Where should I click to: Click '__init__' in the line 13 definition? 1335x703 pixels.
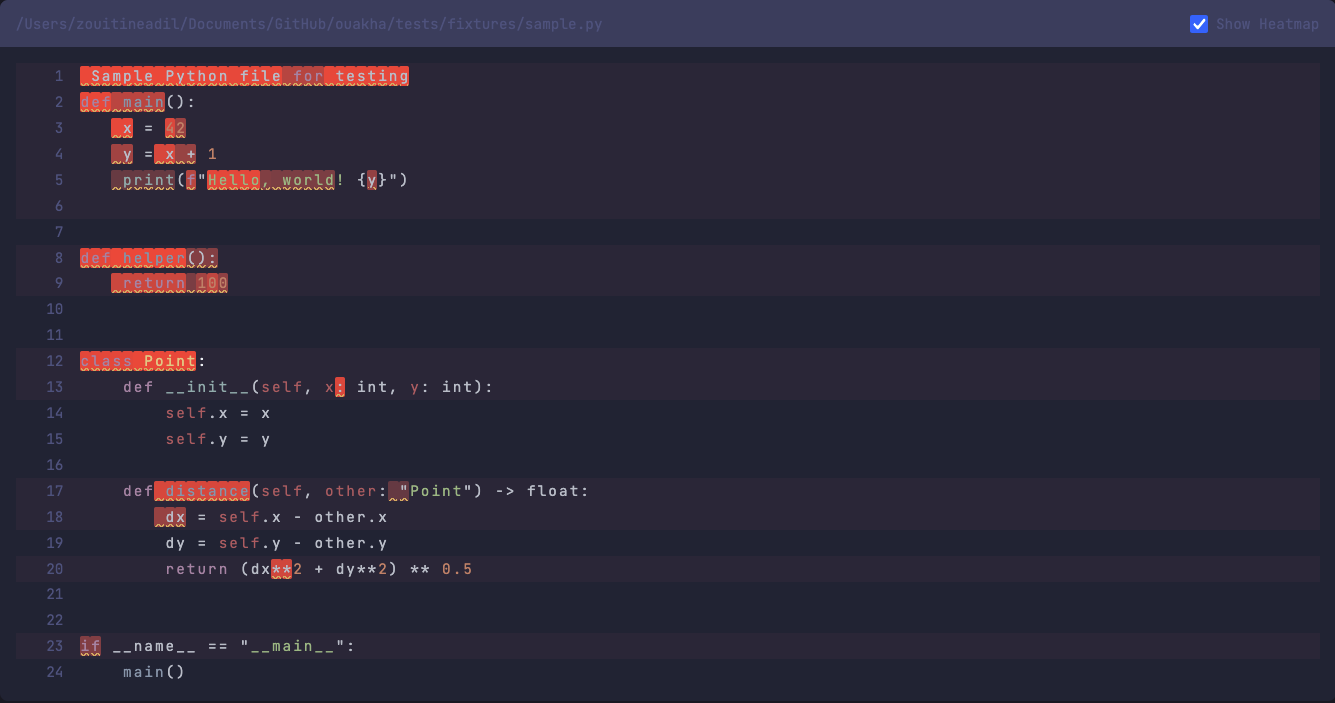click(x=208, y=387)
